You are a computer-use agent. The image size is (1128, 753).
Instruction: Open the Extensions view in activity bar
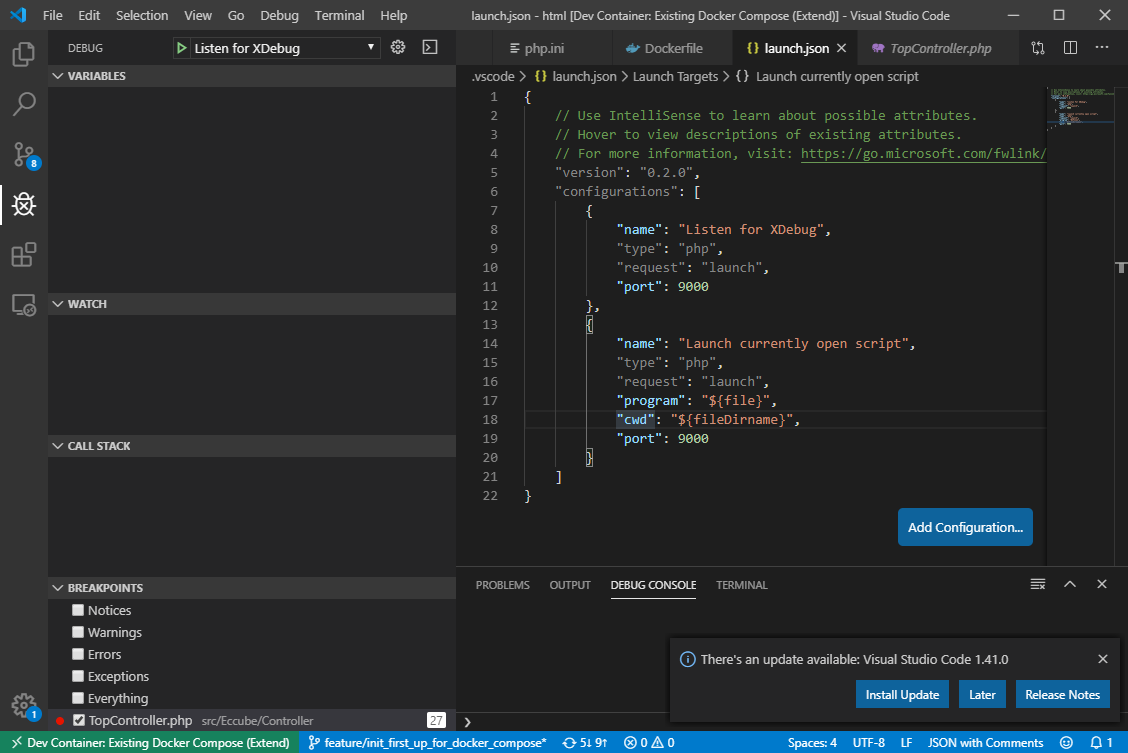24,255
